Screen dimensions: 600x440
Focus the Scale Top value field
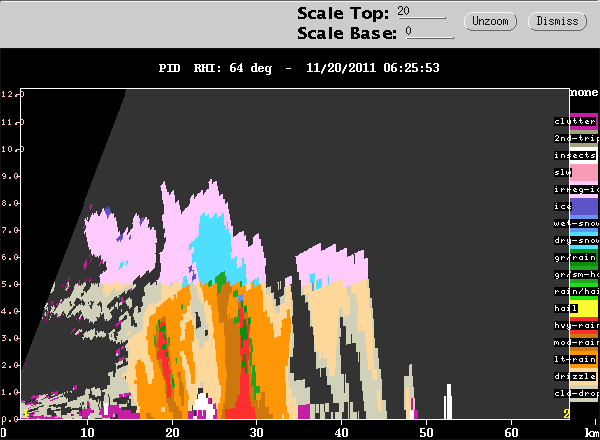(x=421, y=12)
